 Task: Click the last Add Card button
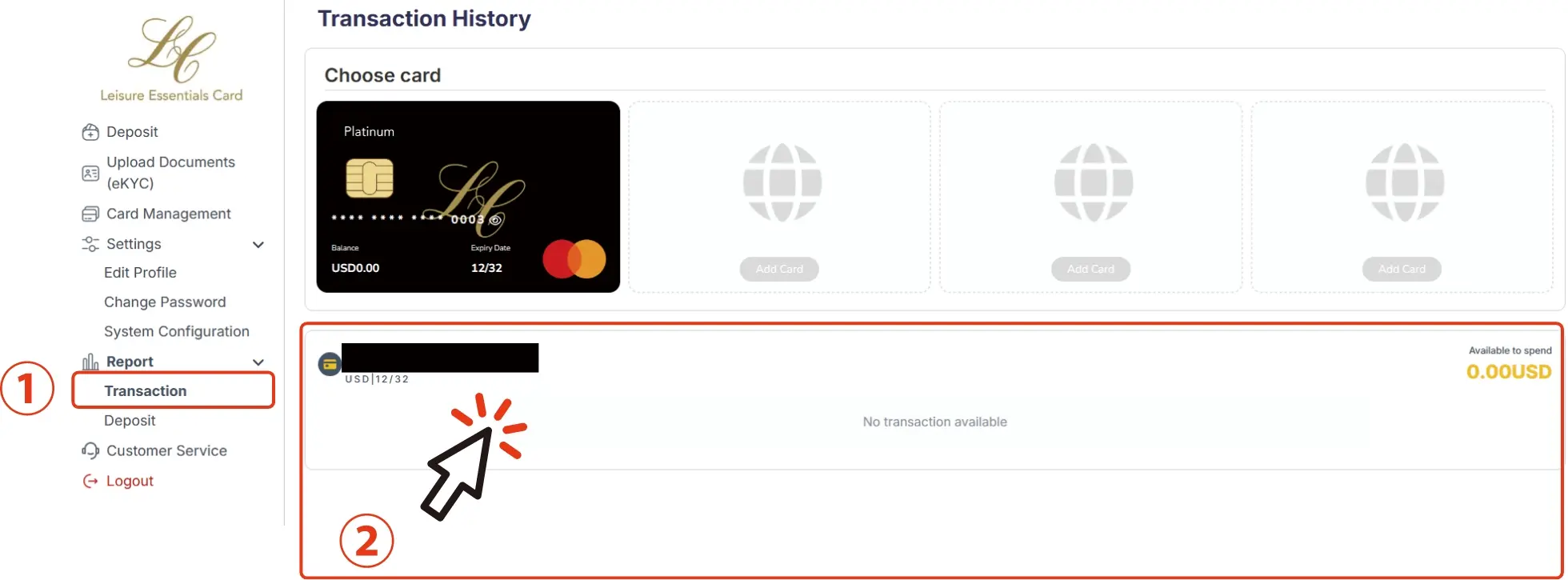(1402, 269)
